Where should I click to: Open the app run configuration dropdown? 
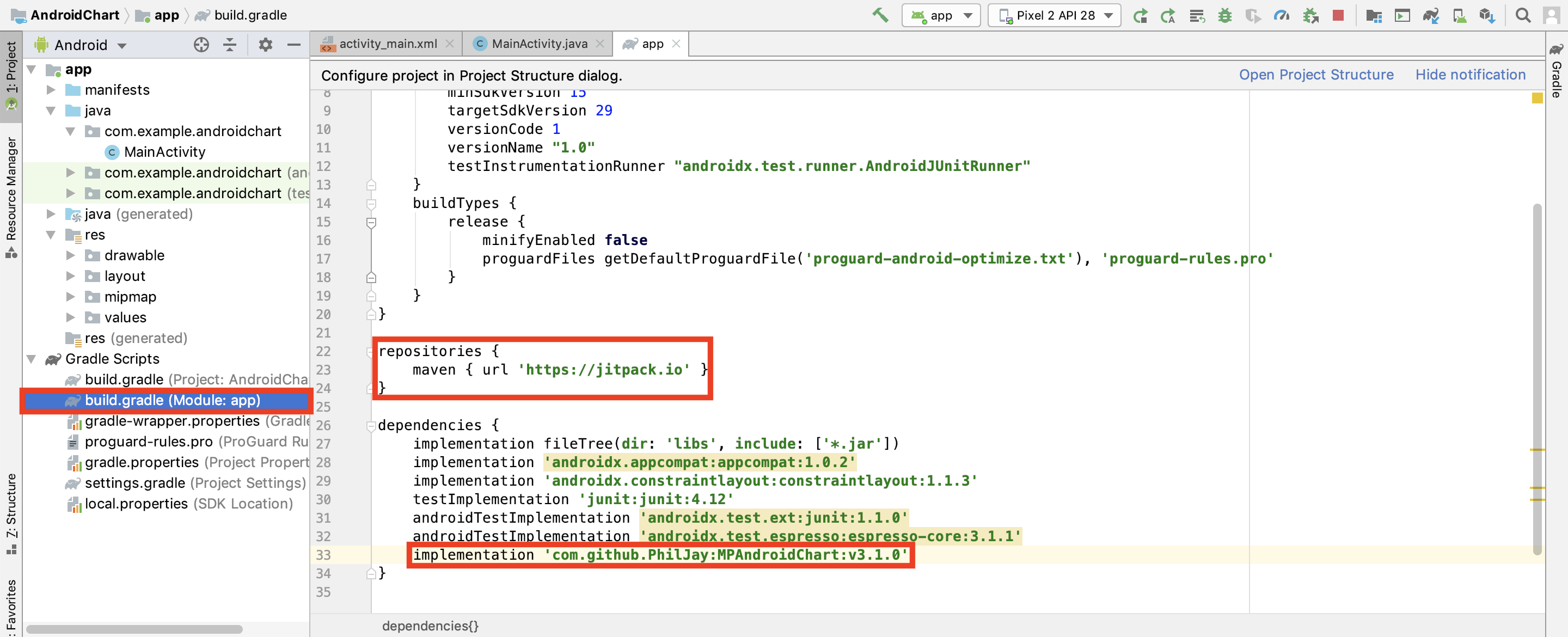tap(941, 15)
